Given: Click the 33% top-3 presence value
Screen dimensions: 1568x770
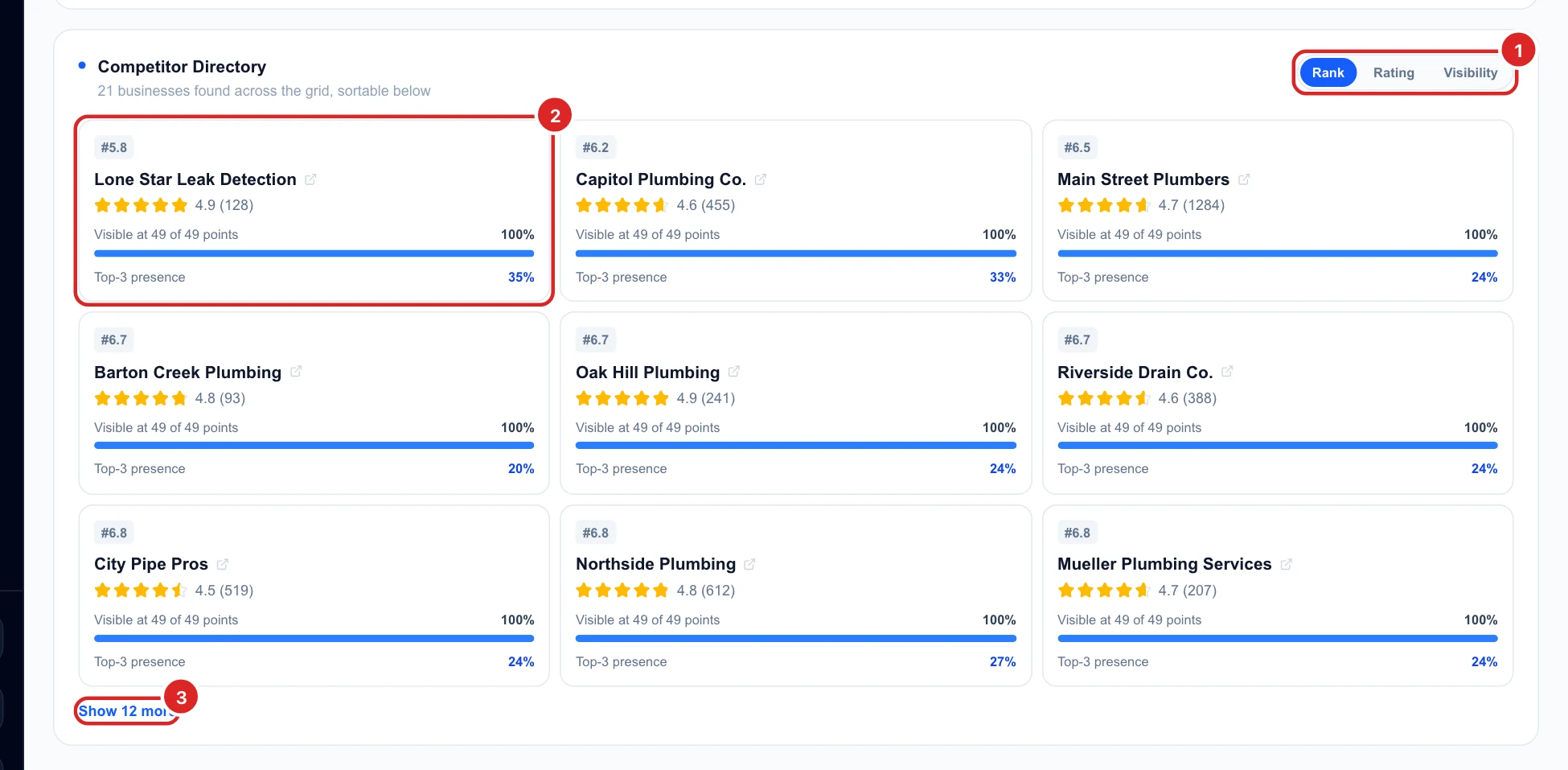Looking at the screenshot, I should (x=1003, y=277).
